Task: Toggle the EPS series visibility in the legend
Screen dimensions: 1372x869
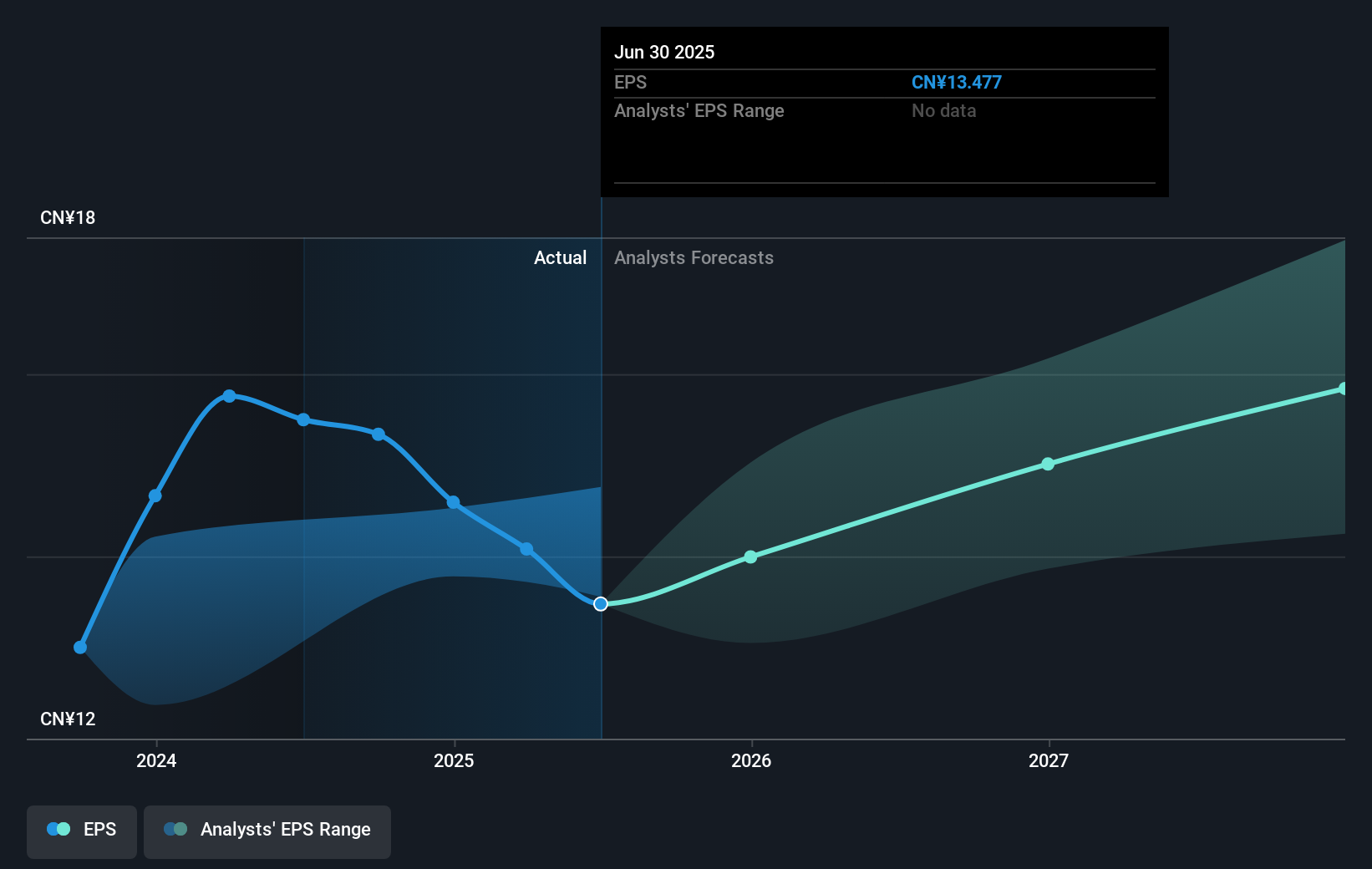Action: [81, 831]
